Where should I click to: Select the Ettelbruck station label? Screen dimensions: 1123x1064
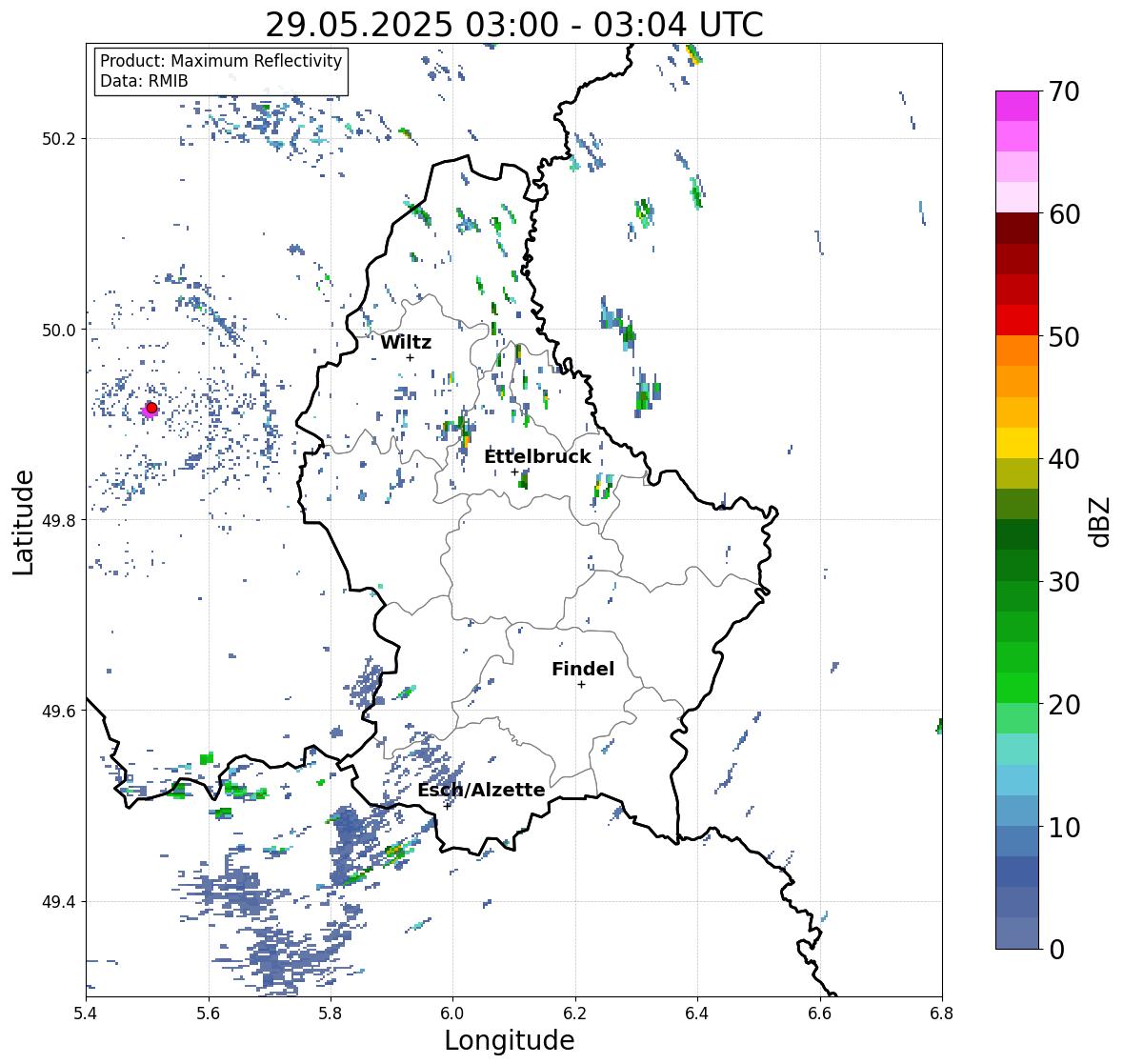[x=538, y=456]
